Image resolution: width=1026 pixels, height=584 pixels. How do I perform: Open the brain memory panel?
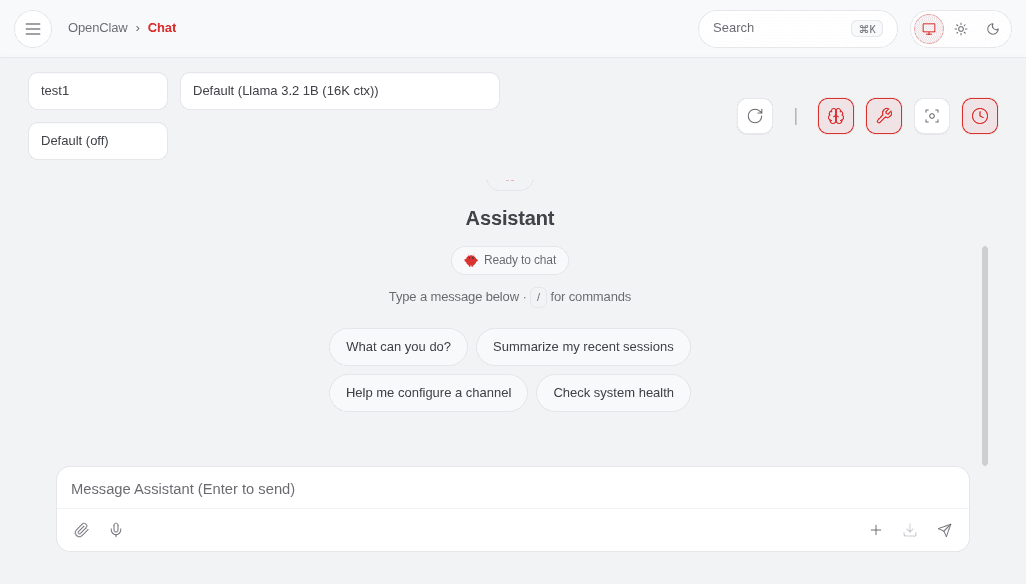pos(836,116)
